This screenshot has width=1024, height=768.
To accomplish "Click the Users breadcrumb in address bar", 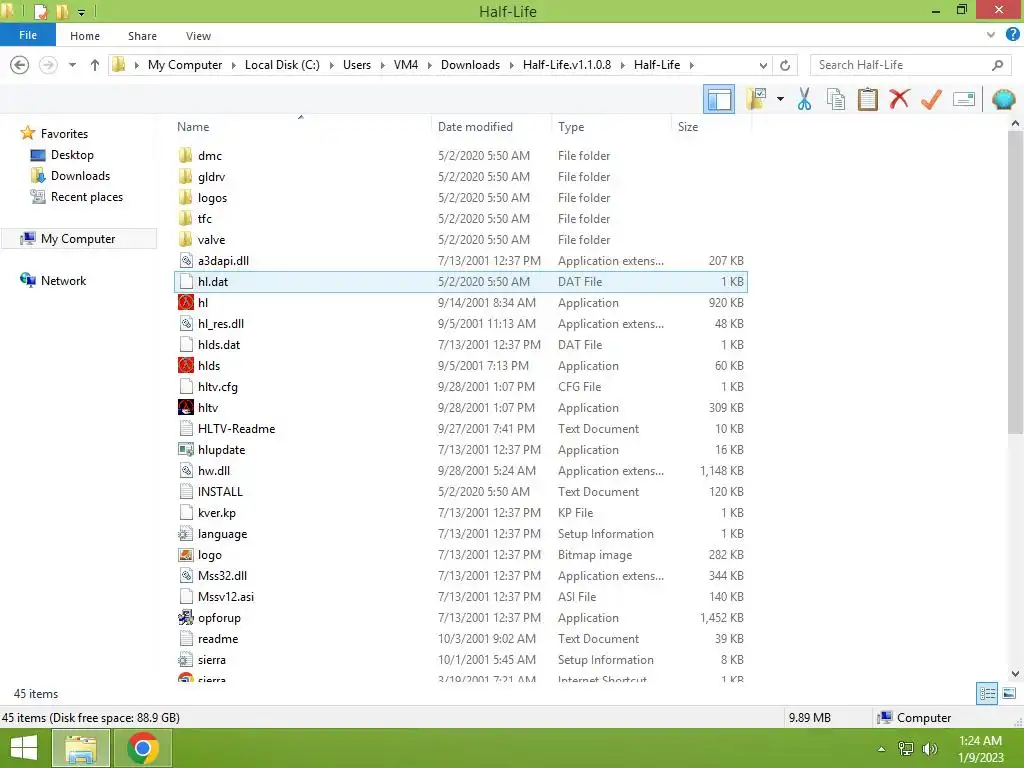I will (x=357, y=65).
